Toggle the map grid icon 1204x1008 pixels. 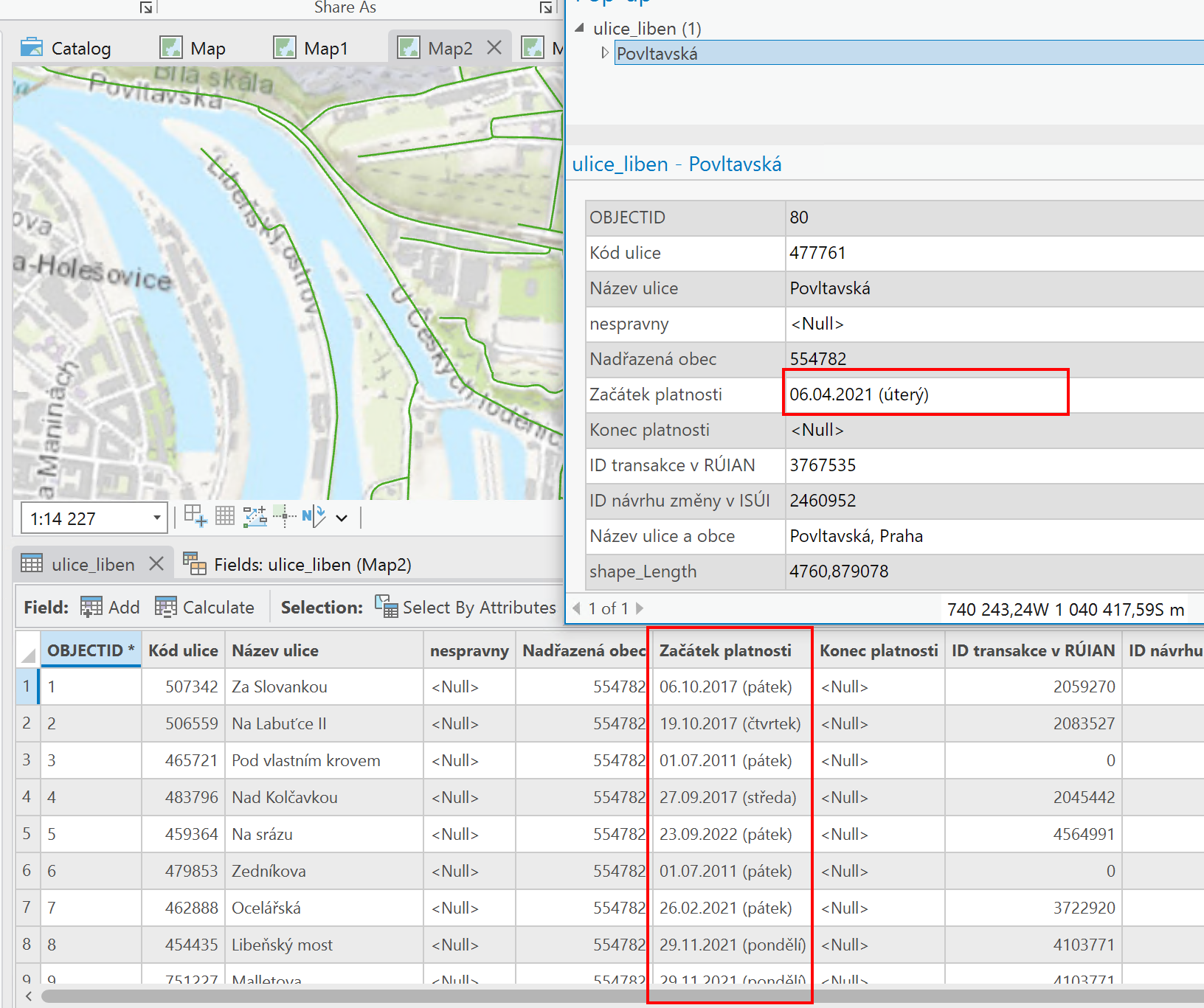pos(225,515)
